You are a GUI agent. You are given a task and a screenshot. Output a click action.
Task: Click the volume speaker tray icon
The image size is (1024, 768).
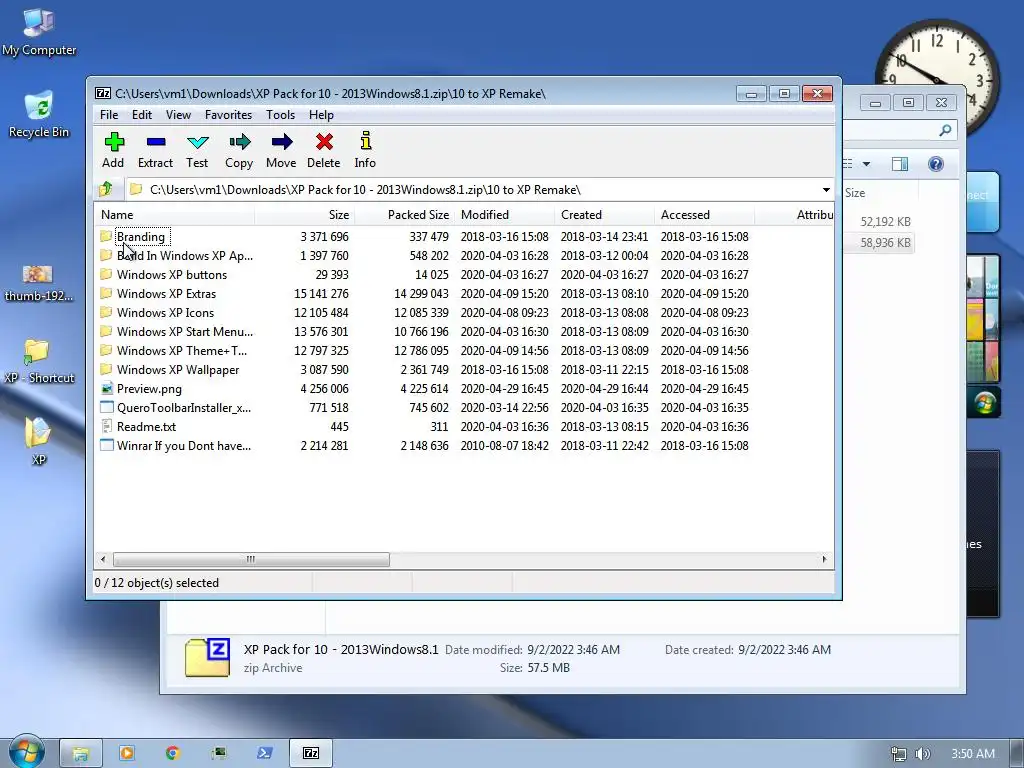pyautogui.click(x=922, y=754)
